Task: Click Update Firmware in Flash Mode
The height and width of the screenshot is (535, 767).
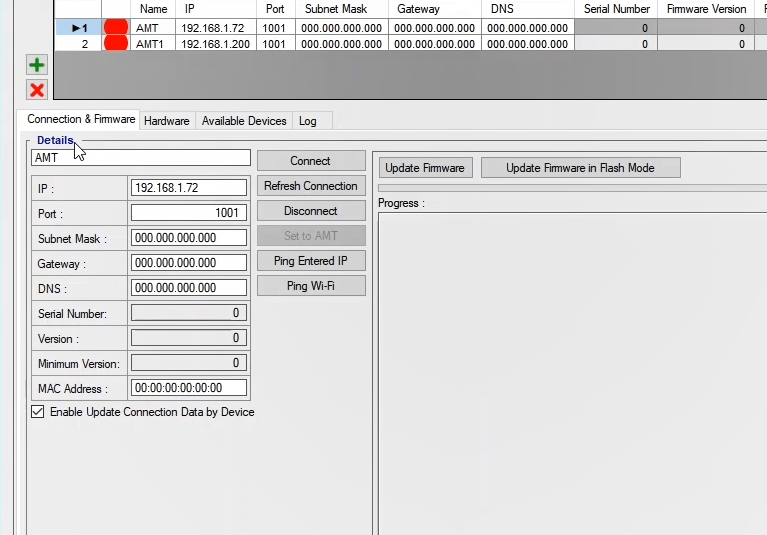Action: (580, 168)
